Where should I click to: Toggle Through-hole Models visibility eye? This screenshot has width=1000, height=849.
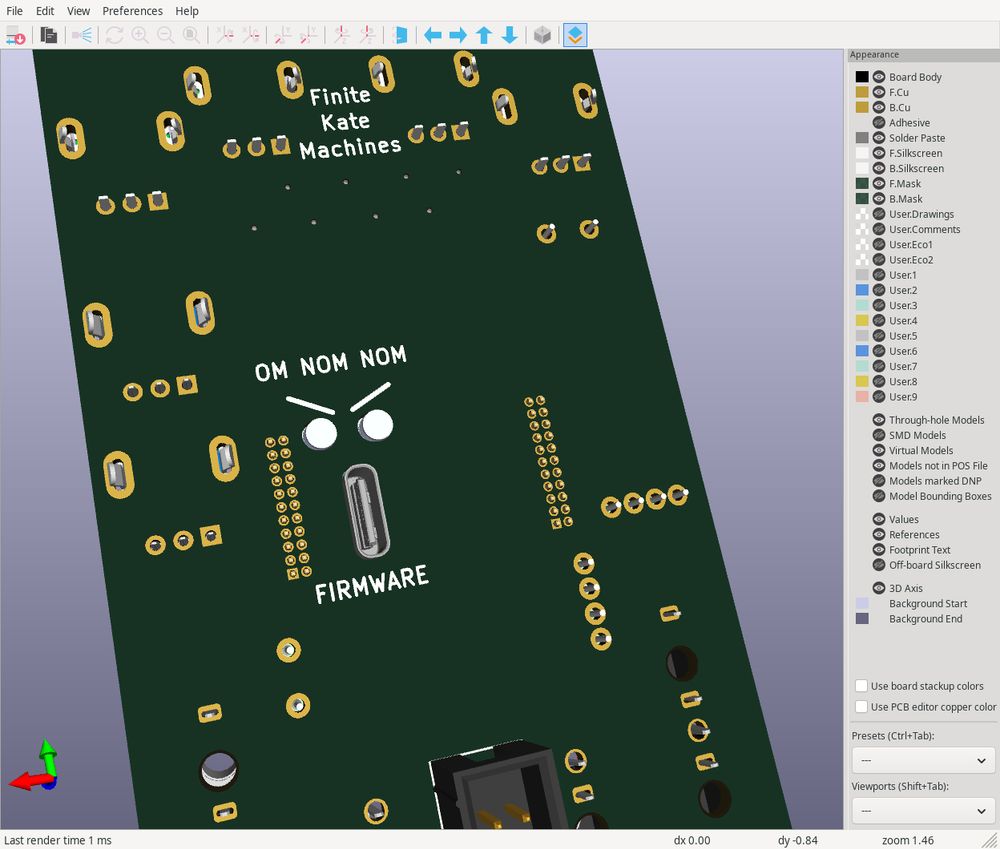[879, 420]
